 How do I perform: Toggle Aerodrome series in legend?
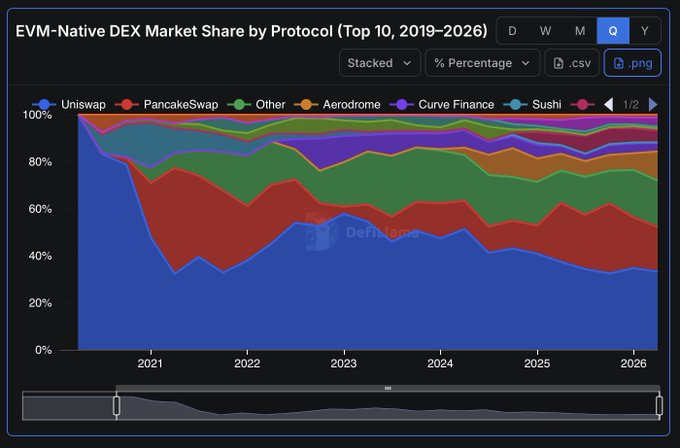[x=337, y=105]
